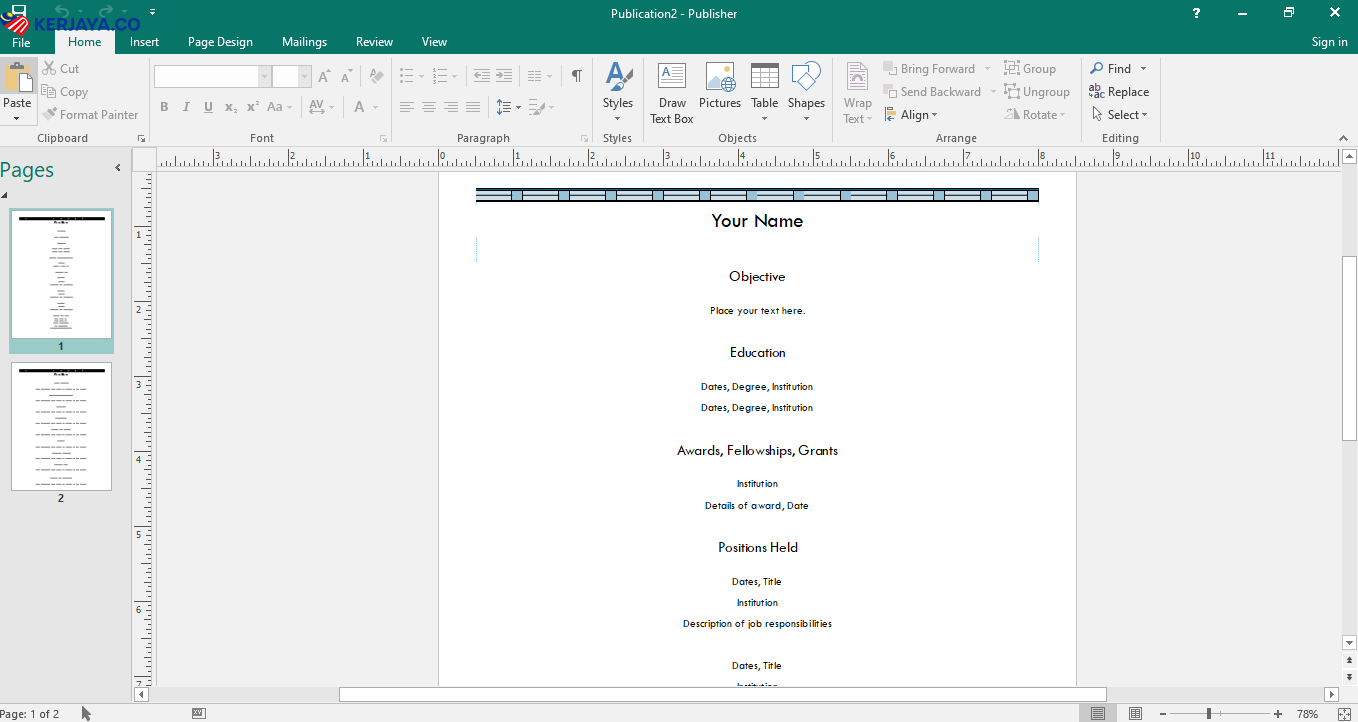
Task: Click the Cut scissors icon
Action: tap(49, 68)
